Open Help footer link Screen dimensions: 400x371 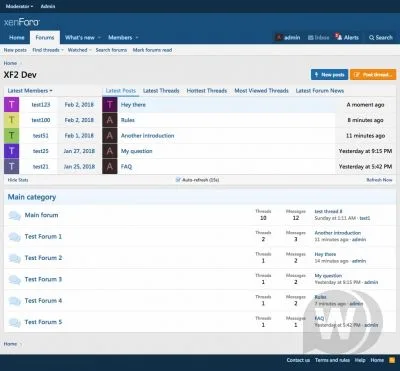pyautogui.click(x=360, y=360)
